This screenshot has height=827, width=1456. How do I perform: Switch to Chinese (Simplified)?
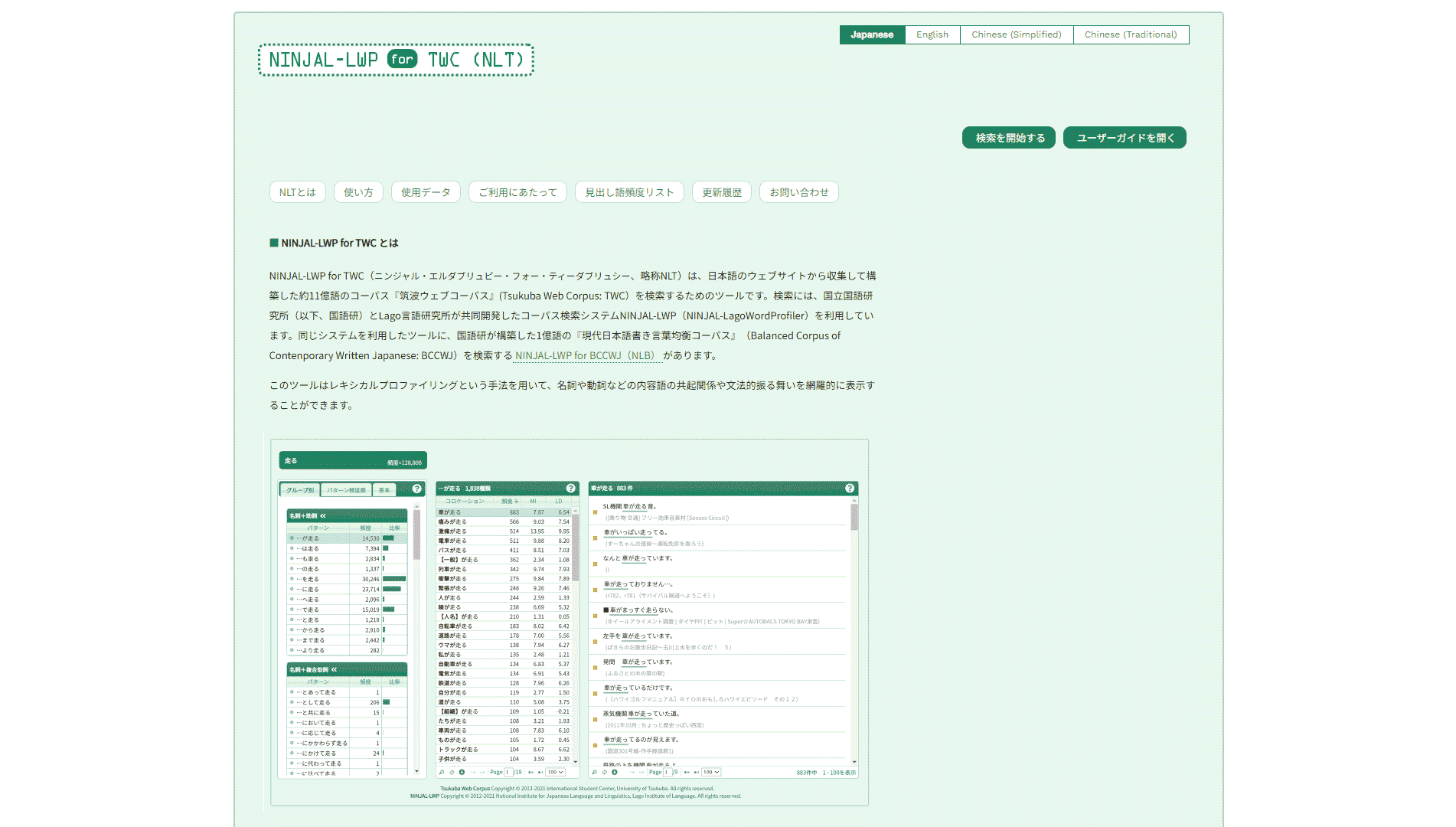tap(1017, 34)
